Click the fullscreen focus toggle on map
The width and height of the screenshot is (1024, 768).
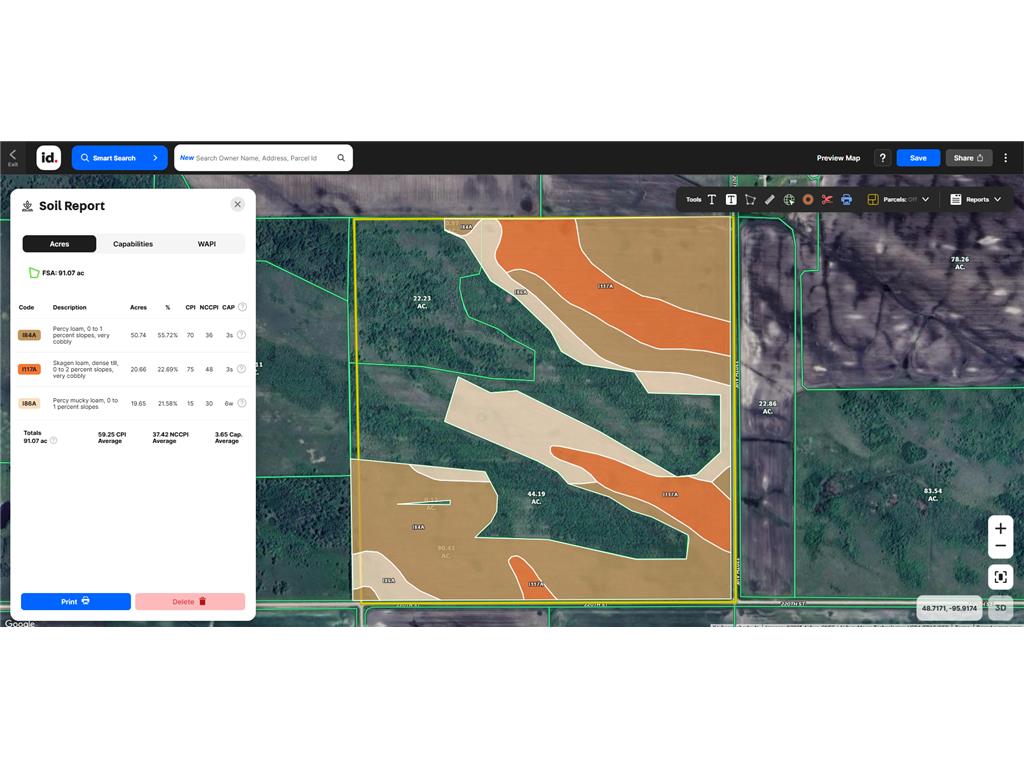click(1000, 576)
